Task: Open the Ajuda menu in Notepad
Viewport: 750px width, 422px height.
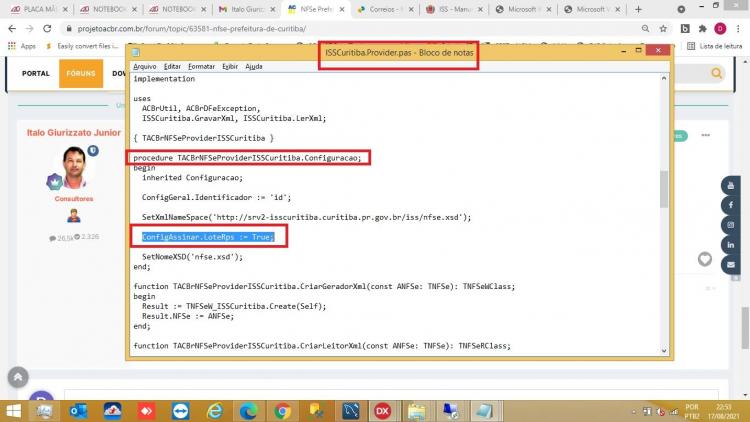Action: click(x=254, y=67)
